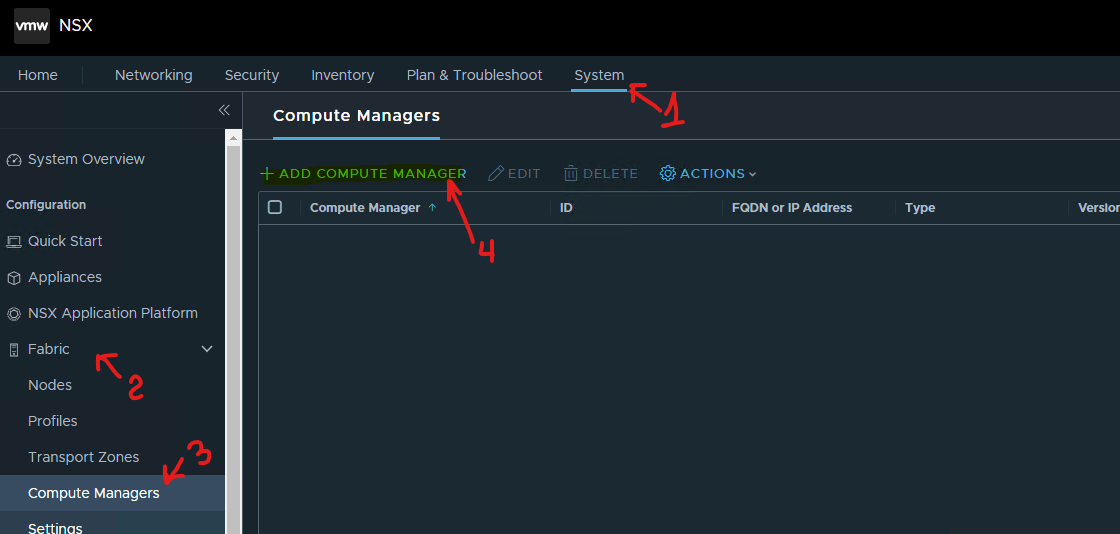1120x534 pixels.
Task: Collapse the Fabric section chevron
Action: pos(207,349)
